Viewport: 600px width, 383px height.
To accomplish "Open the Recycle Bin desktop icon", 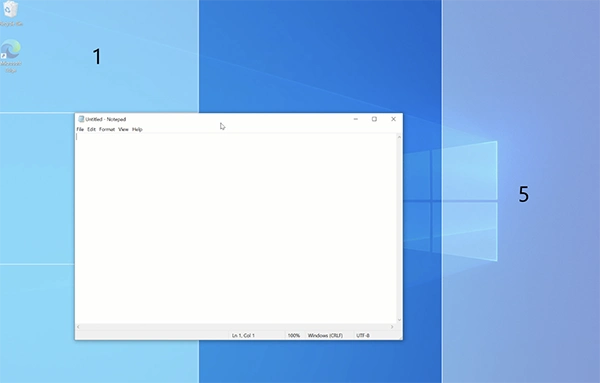I will coord(10,13).
